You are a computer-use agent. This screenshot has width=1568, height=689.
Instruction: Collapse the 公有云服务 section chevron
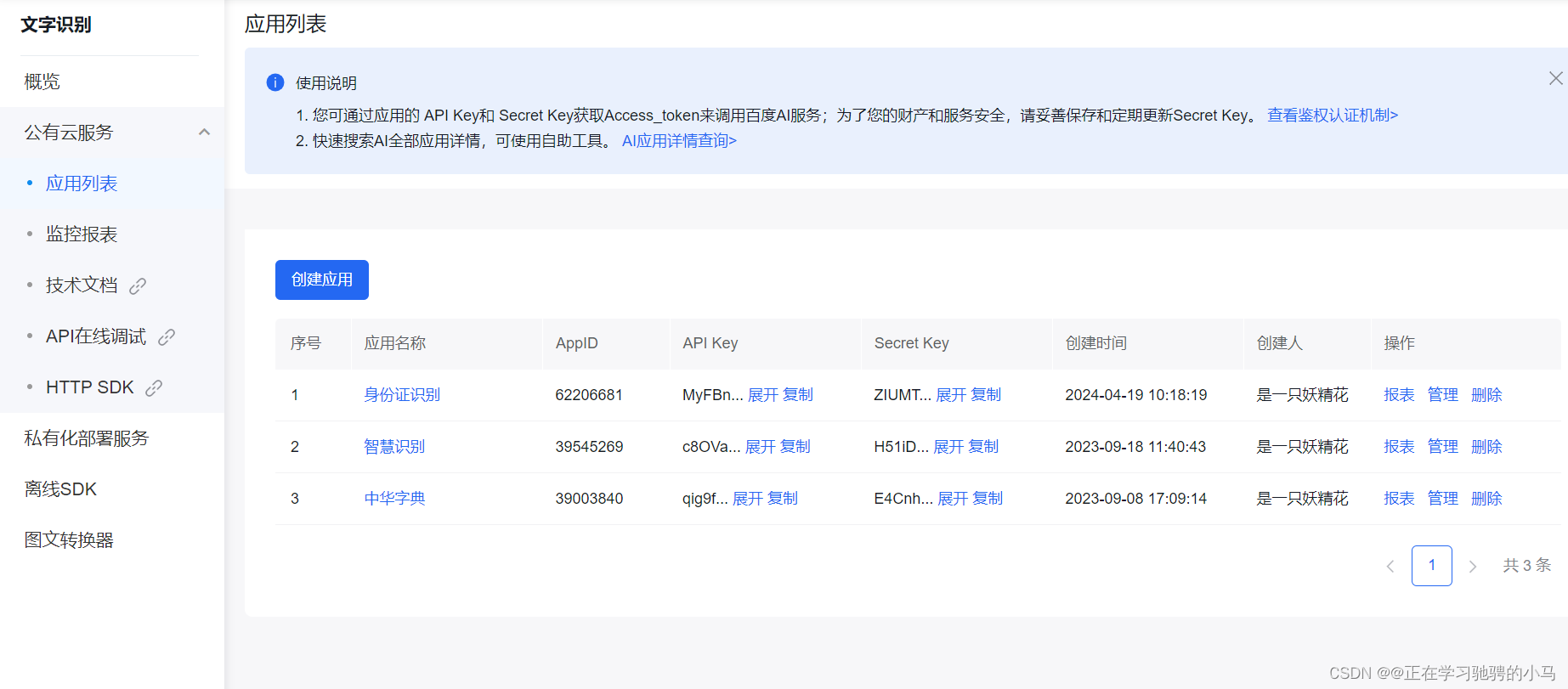[x=204, y=133]
